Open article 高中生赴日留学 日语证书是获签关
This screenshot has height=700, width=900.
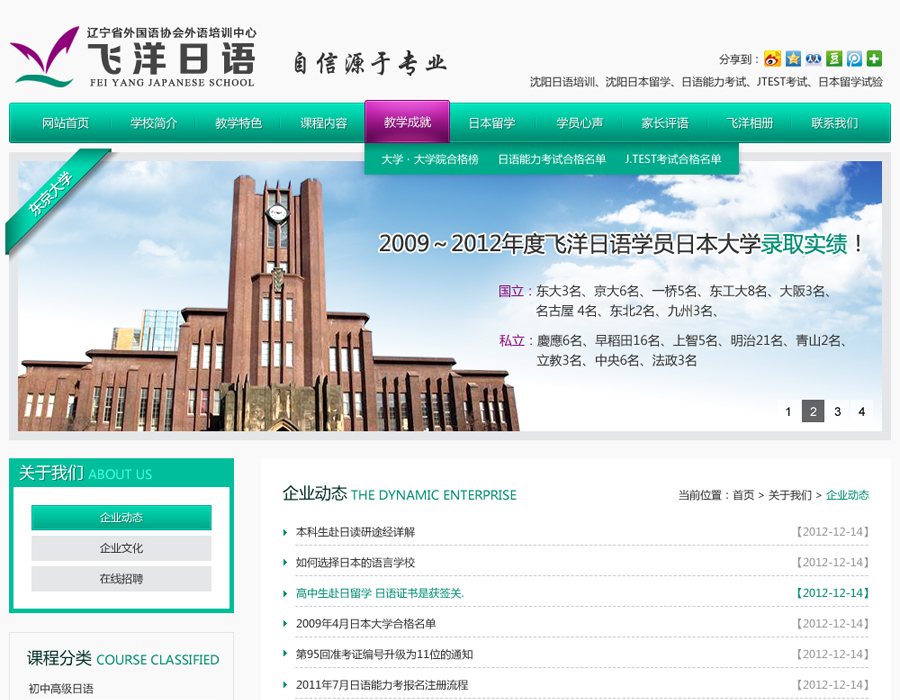380,593
